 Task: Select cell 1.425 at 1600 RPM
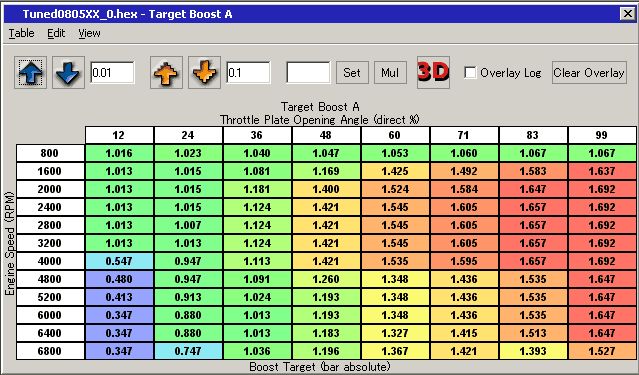pos(395,171)
